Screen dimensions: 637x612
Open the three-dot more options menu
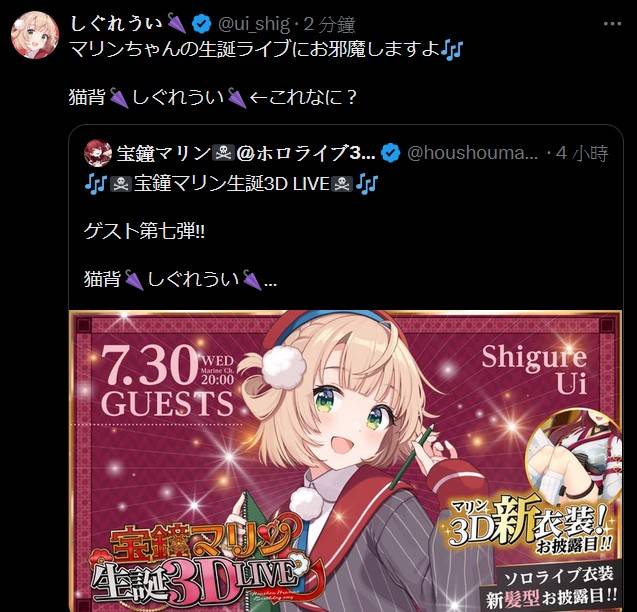tap(612, 24)
